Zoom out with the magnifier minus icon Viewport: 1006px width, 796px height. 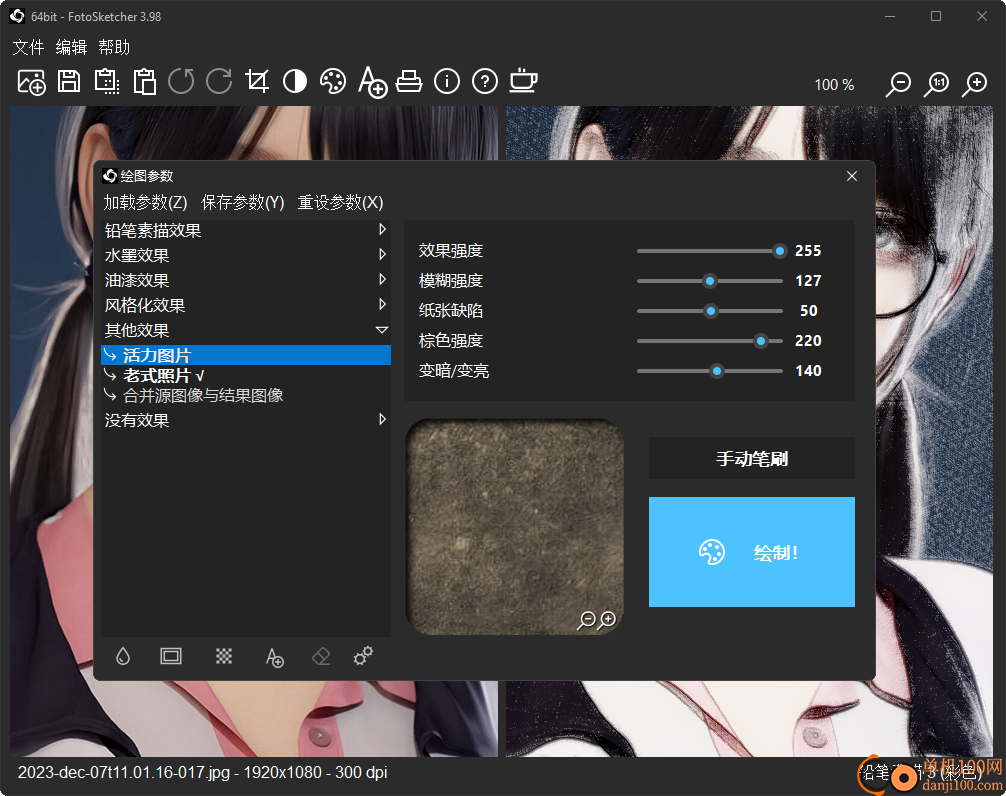(898, 85)
